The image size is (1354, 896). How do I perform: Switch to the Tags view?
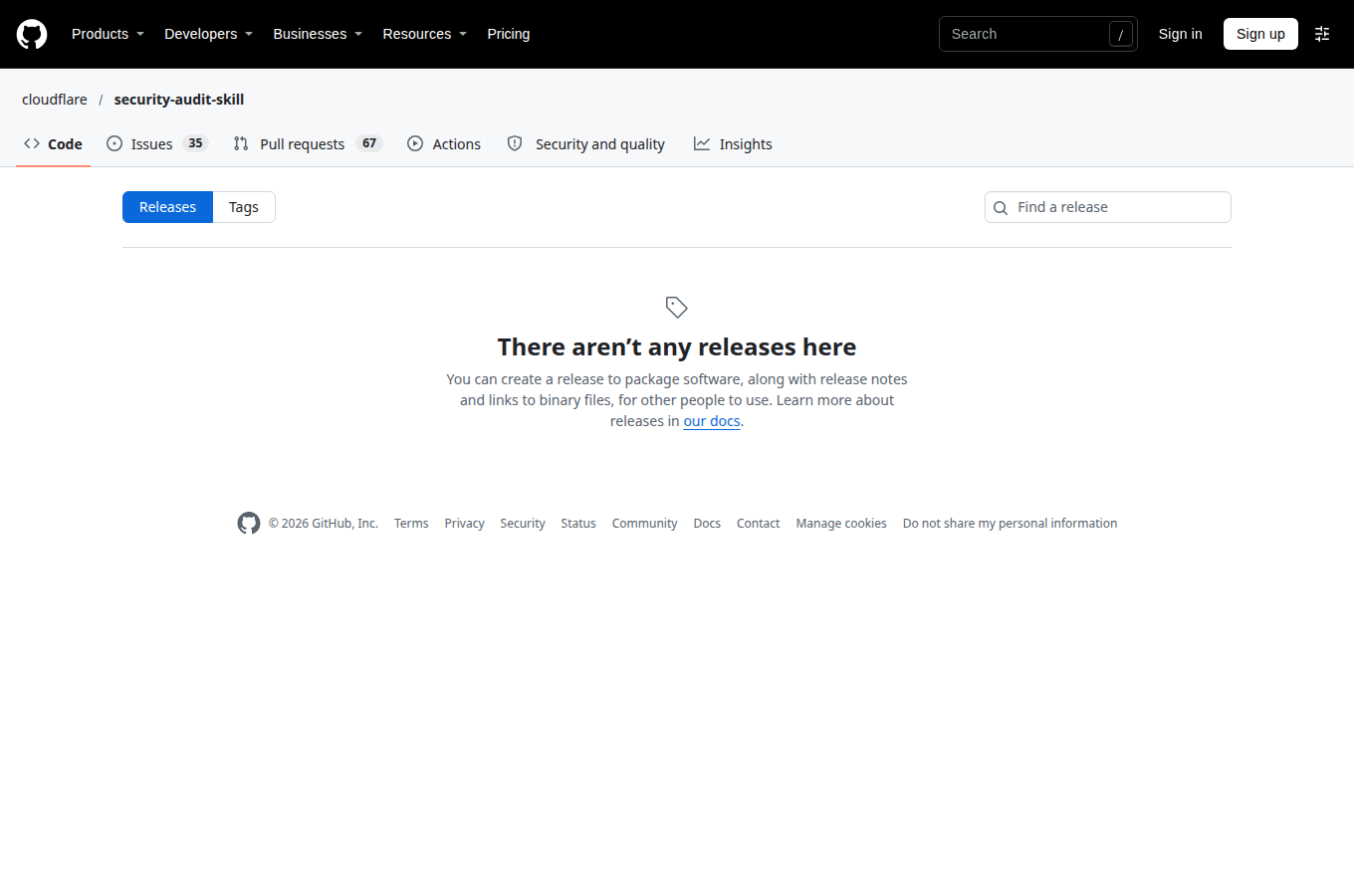tap(244, 207)
